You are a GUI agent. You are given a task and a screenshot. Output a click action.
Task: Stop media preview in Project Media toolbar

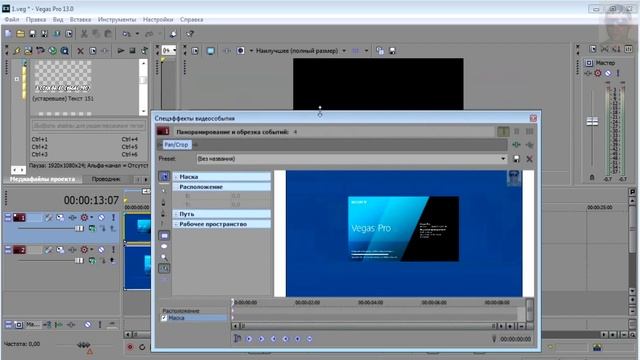point(132,51)
